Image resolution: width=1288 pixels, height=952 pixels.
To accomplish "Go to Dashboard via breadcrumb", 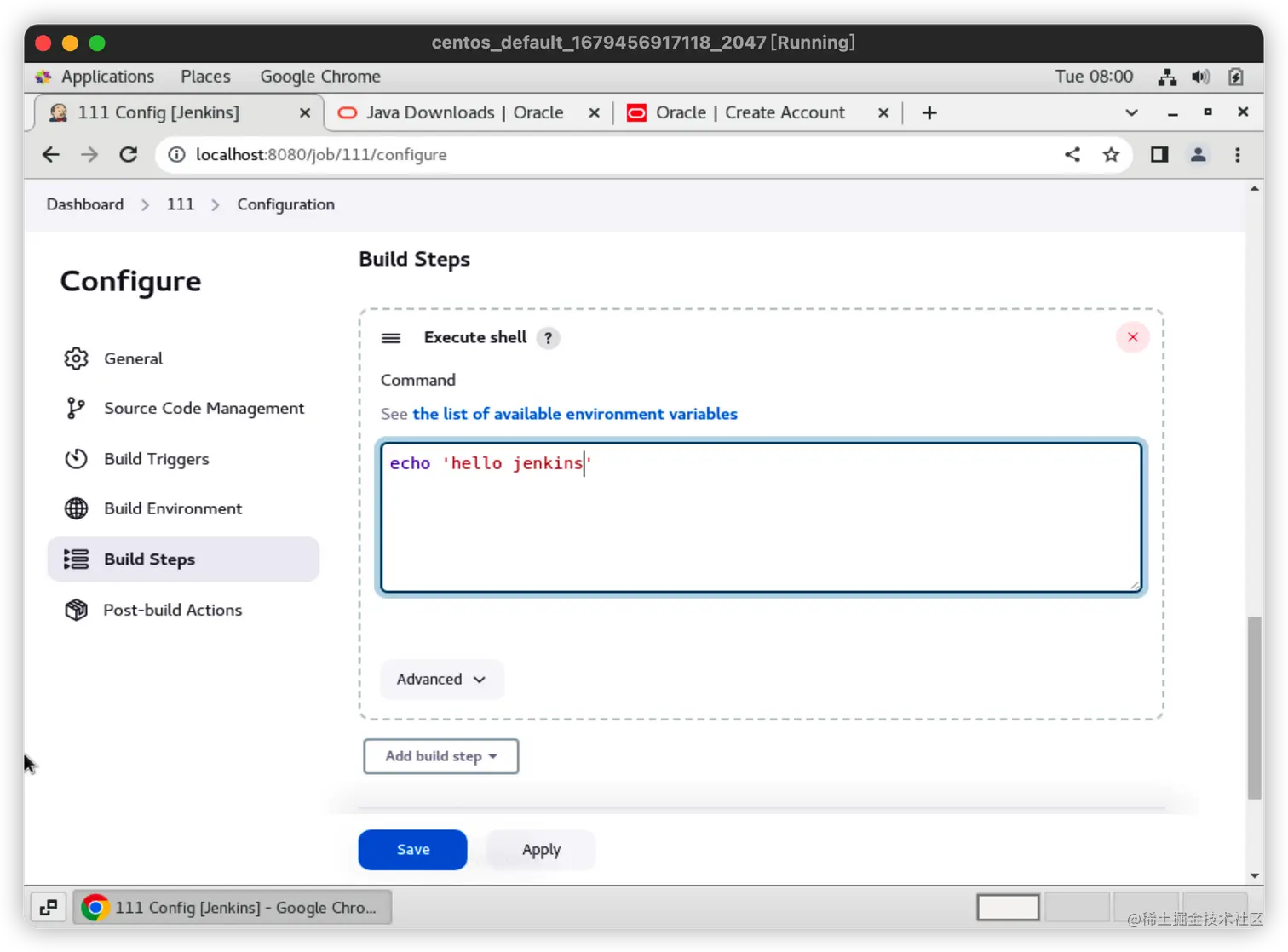I will point(85,204).
